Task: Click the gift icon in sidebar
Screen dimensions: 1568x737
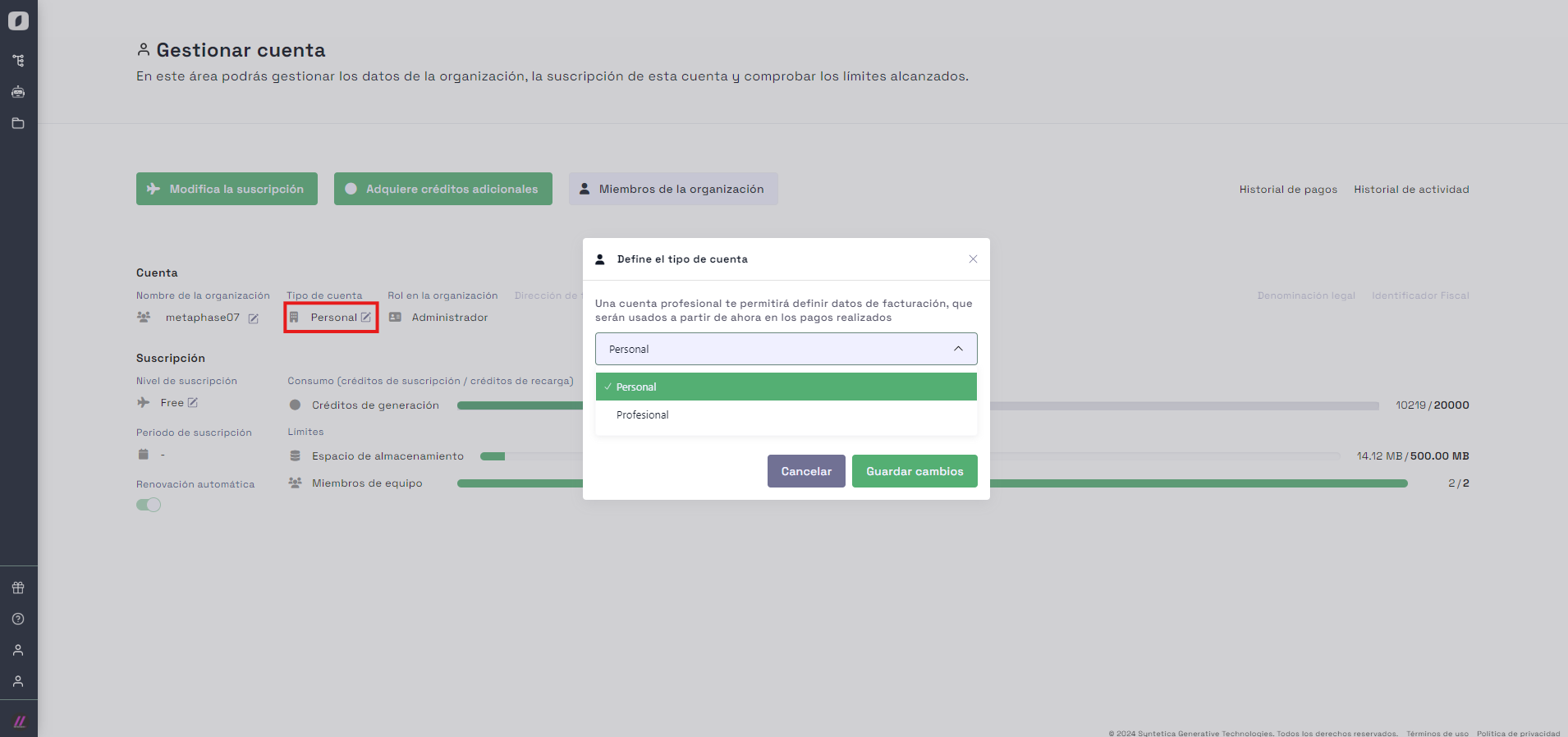Action: coord(18,588)
